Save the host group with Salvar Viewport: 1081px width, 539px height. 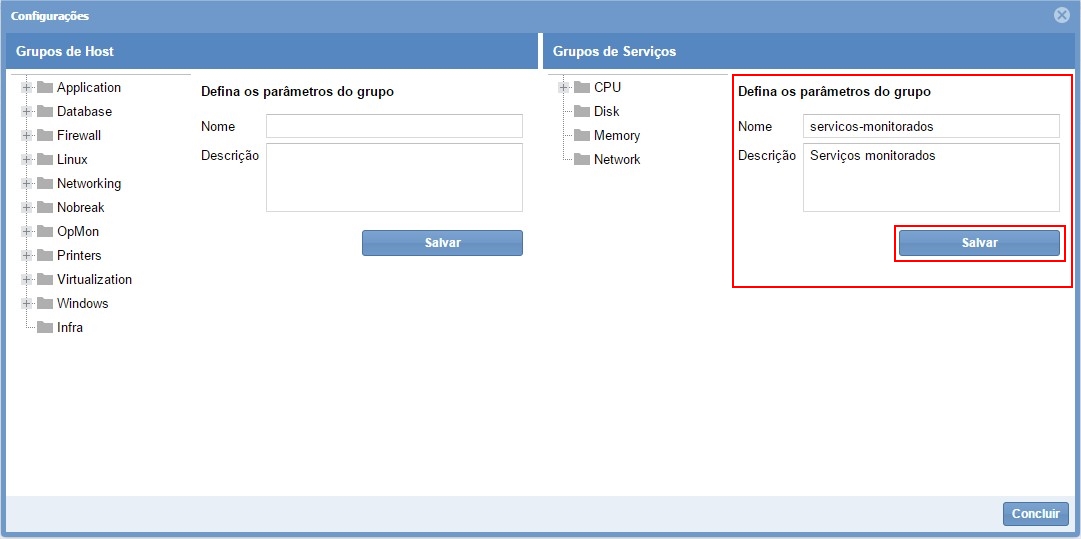[442, 243]
